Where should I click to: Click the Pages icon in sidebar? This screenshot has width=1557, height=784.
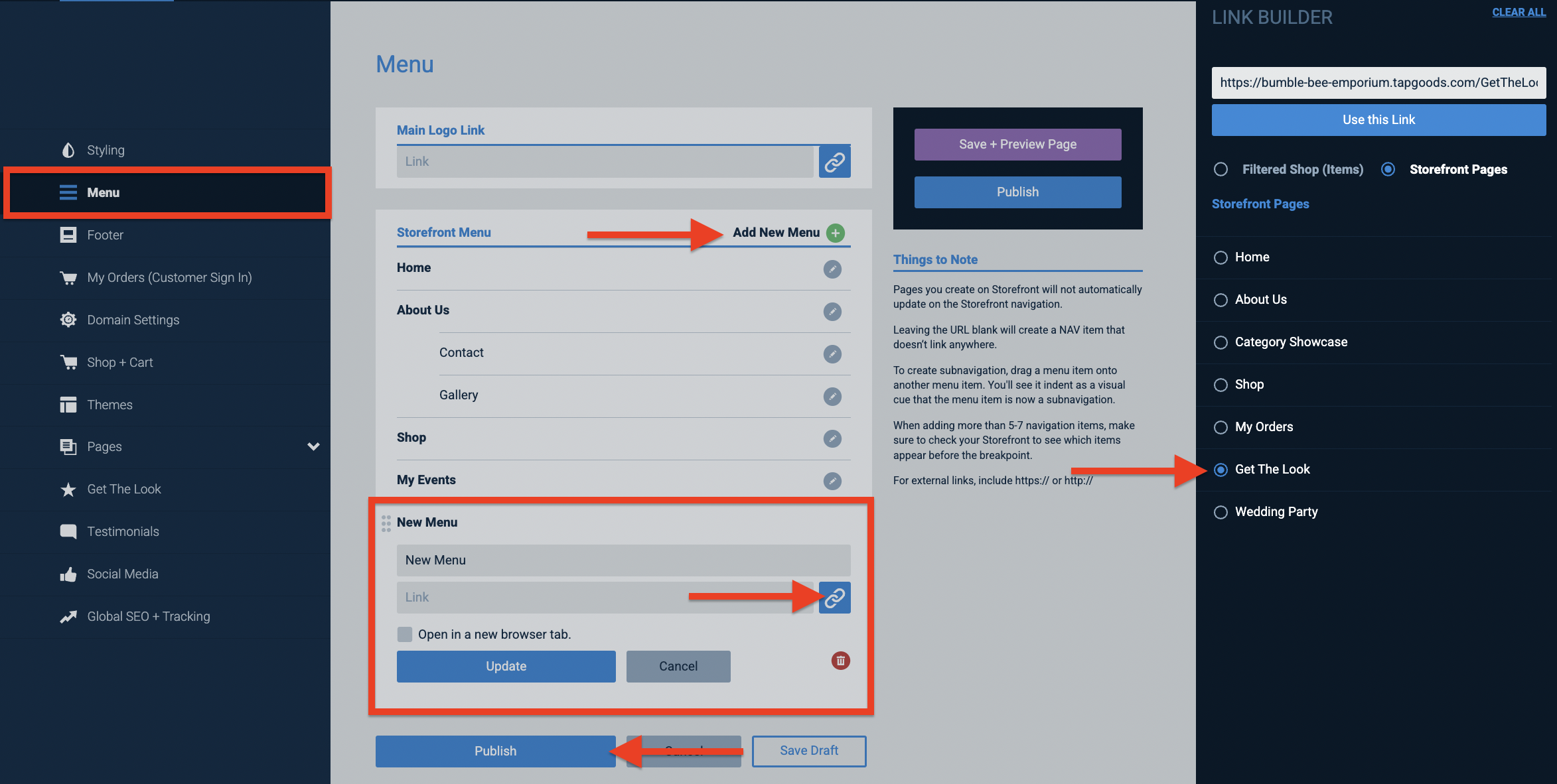(68, 447)
